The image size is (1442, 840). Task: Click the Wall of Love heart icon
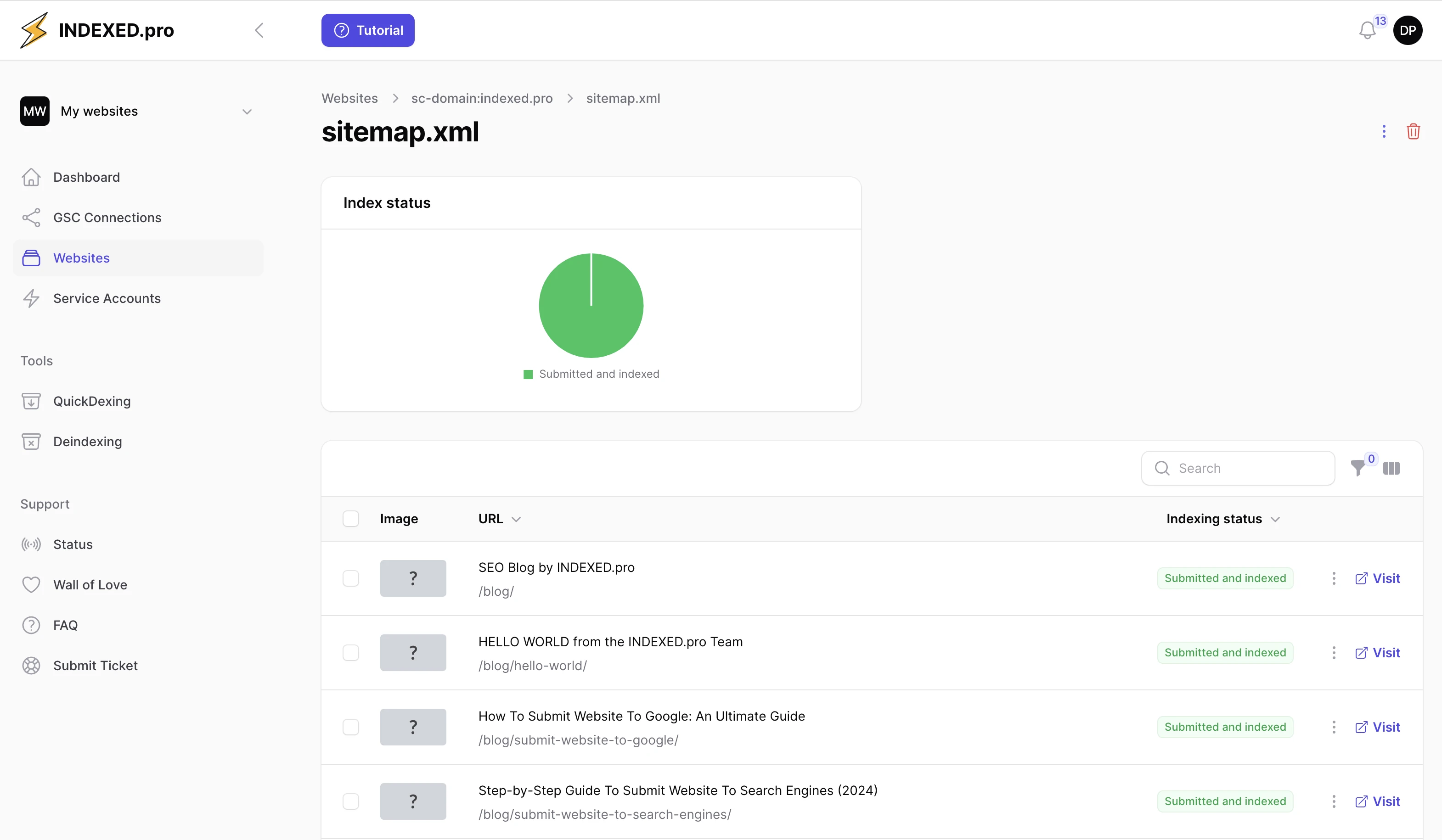tap(31, 585)
